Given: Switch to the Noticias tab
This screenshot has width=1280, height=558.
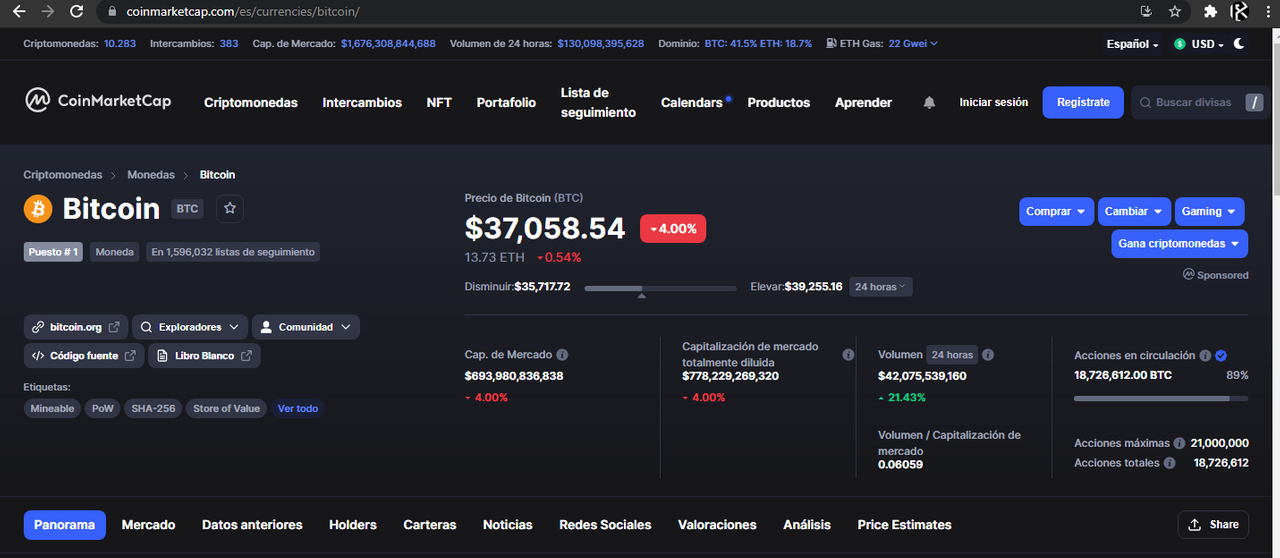Looking at the screenshot, I should [508, 525].
